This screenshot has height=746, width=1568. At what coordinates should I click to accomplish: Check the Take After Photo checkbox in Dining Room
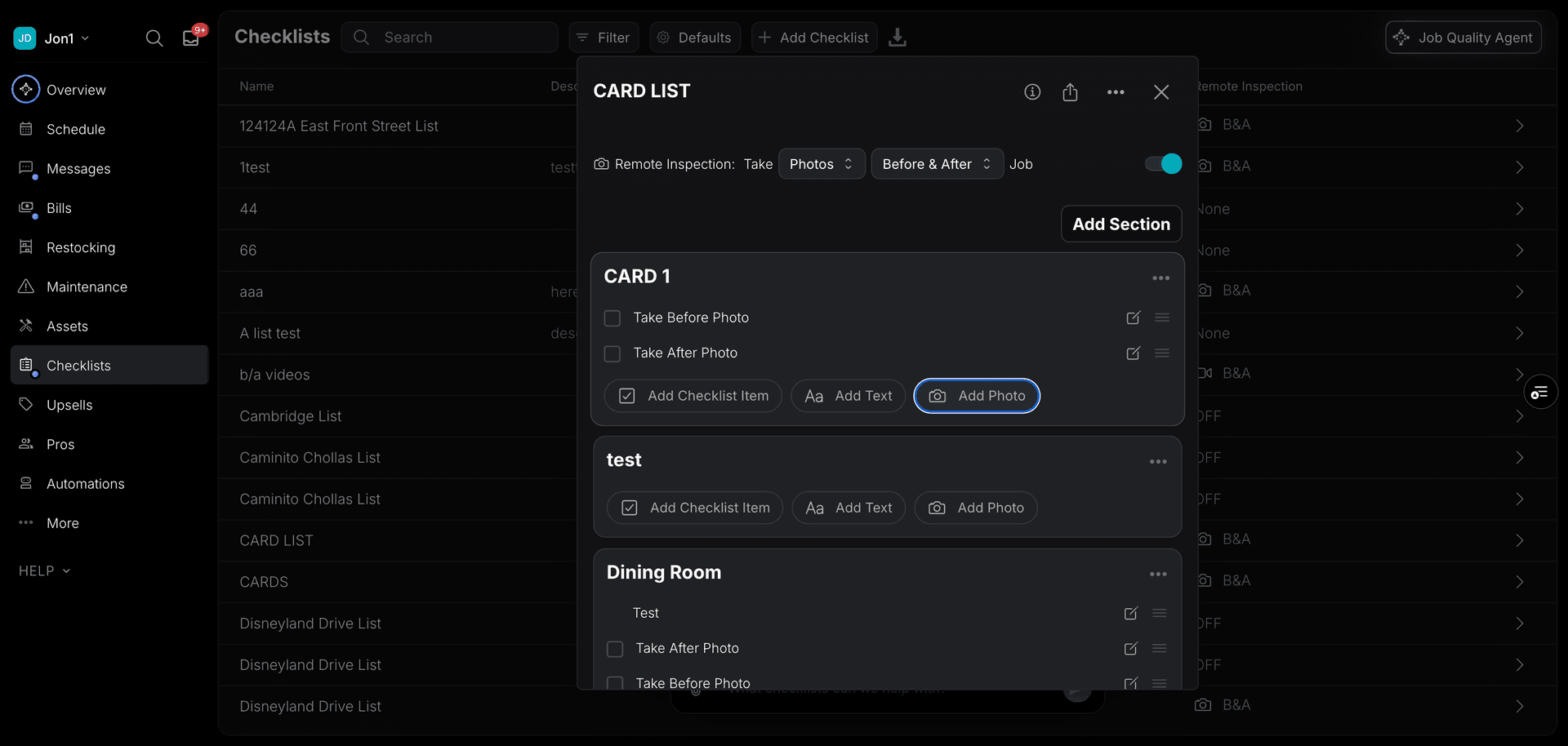[614, 649]
